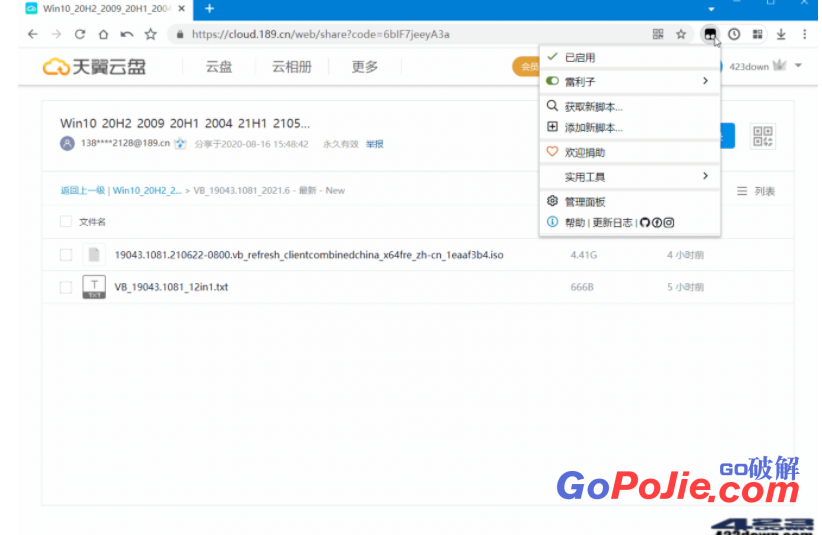Click the lock icon in address bar

(180, 35)
